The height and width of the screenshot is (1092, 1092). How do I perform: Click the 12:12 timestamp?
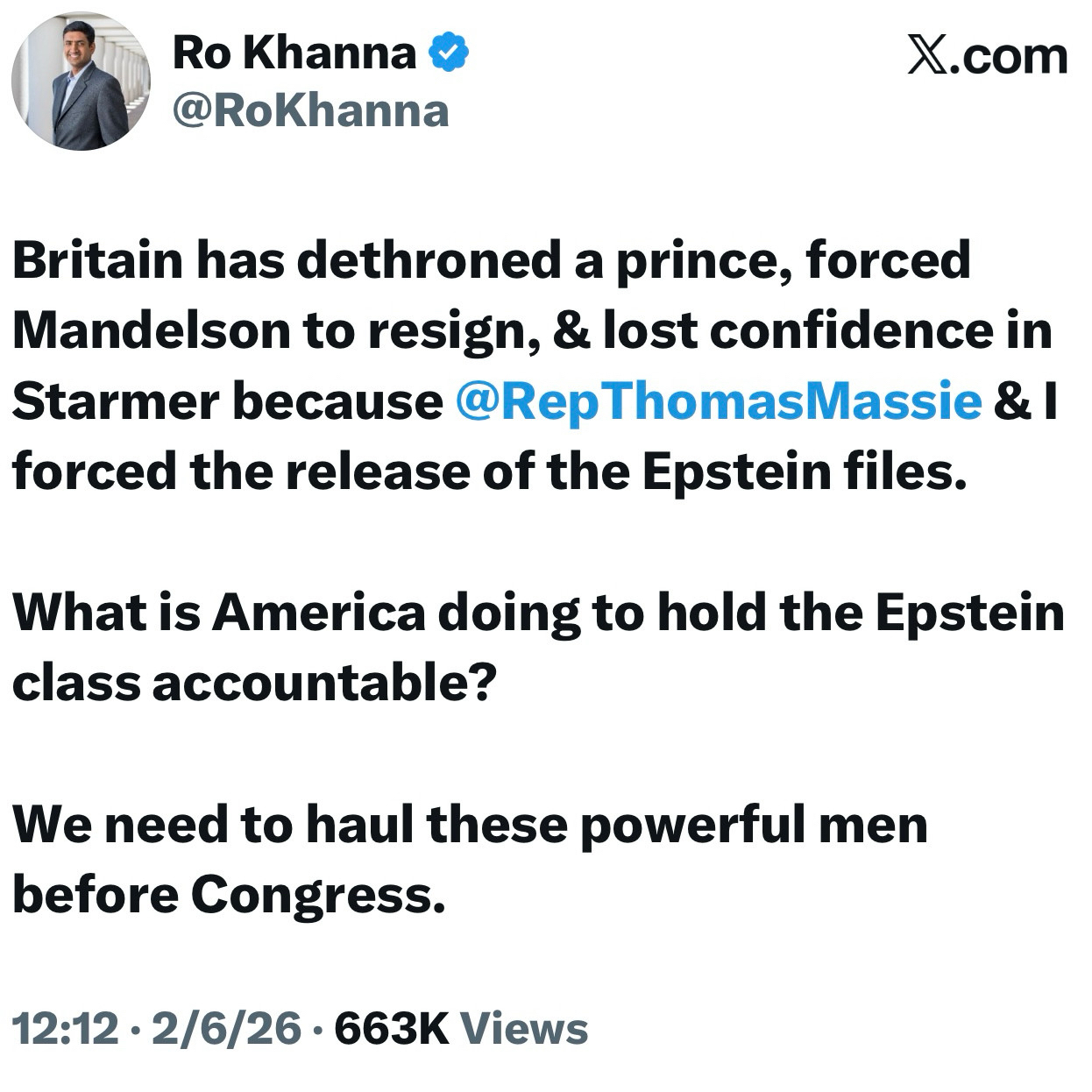[x=65, y=1027]
